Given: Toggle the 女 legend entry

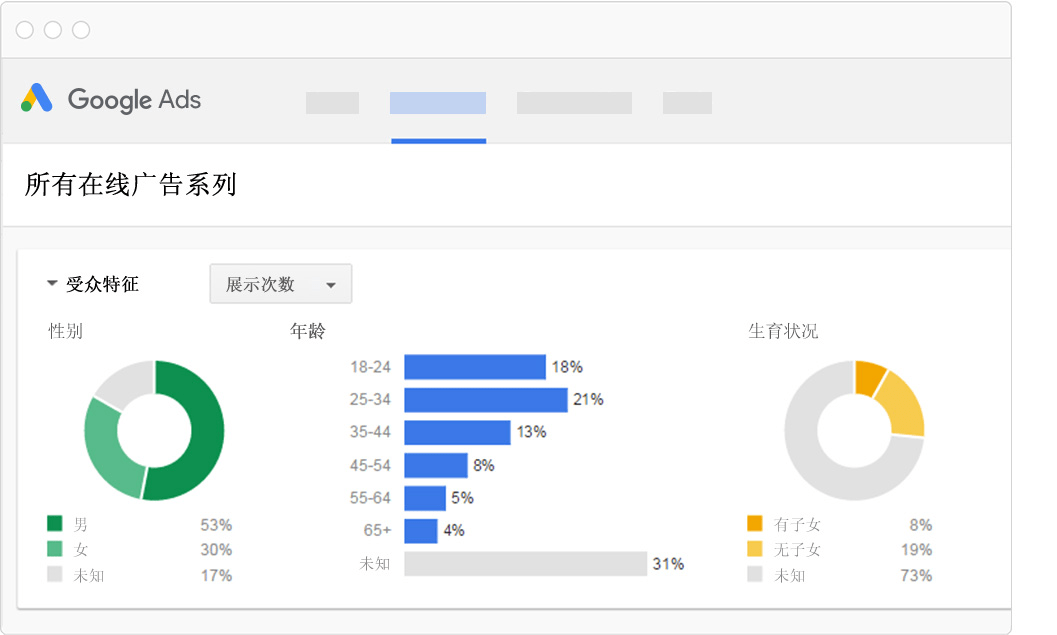Looking at the screenshot, I should (x=80, y=549).
